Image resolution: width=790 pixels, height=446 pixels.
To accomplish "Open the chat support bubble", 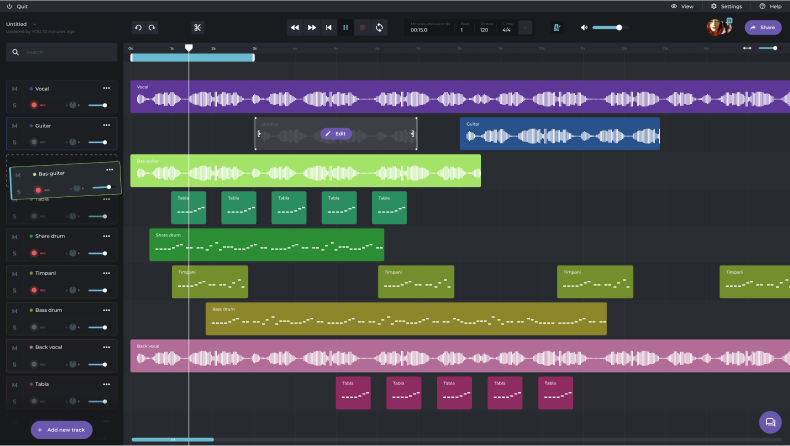I will [x=770, y=422].
